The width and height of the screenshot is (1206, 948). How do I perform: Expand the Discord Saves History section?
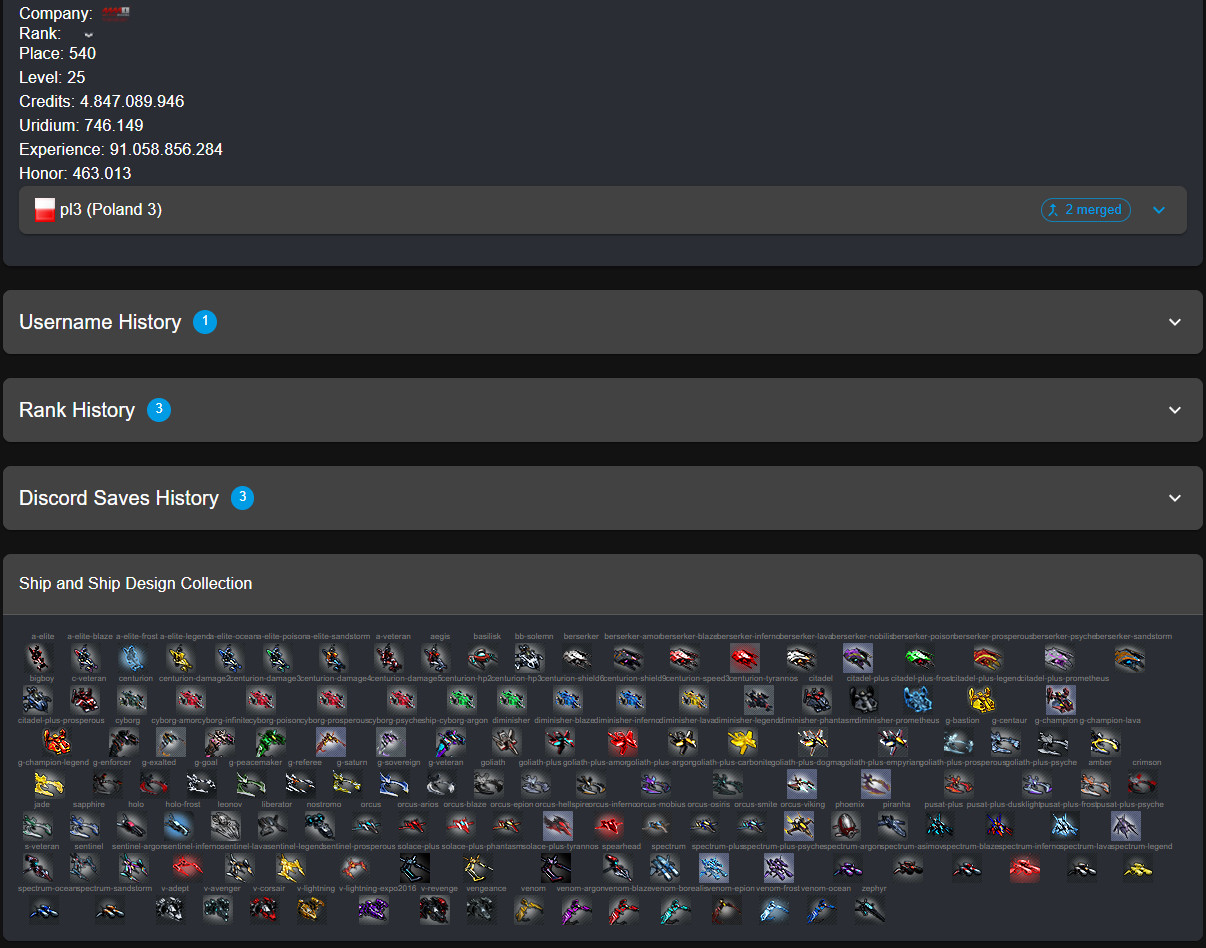point(603,498)
